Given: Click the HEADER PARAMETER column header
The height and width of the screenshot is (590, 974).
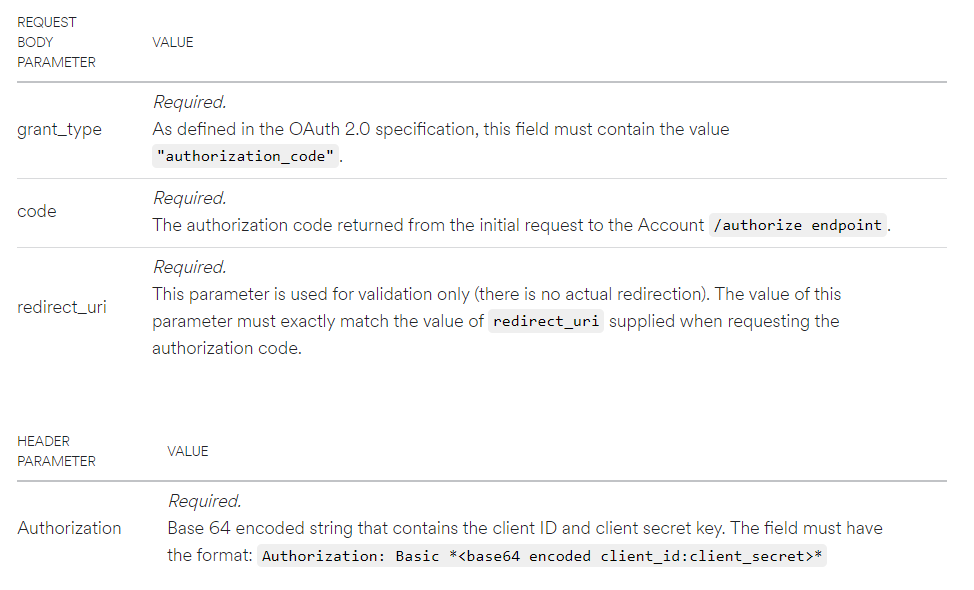Looking at the screenshot, I should point(56,451).
